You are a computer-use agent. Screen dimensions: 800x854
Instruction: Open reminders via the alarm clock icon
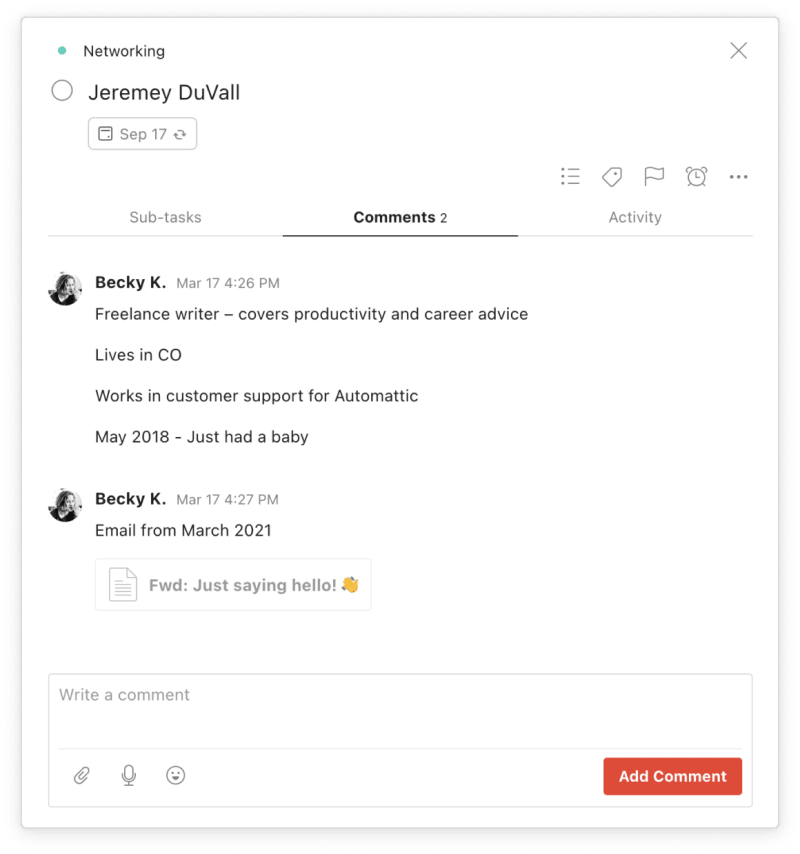(x=696, y=176)
